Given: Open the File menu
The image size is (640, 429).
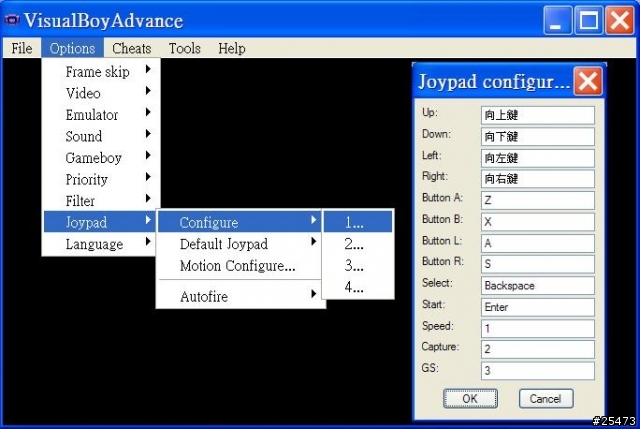Looking at the screenshot, I should point(22,48).
